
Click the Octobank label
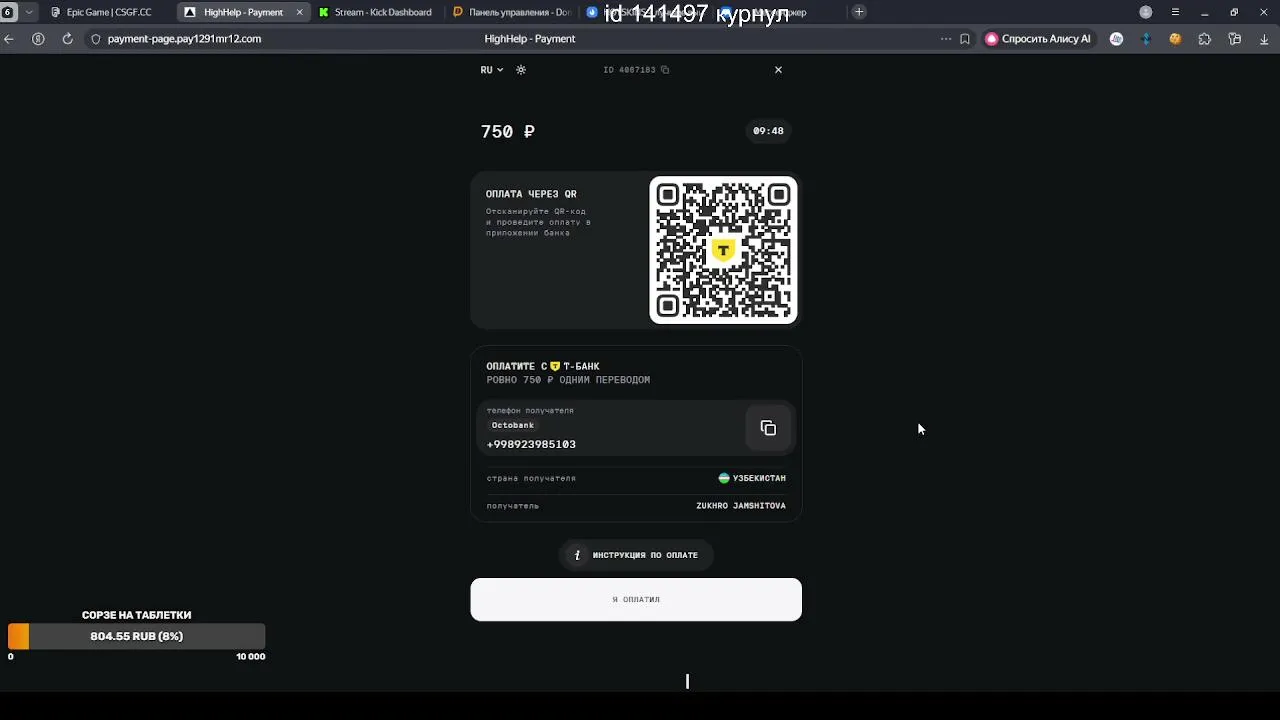(513, 425)
